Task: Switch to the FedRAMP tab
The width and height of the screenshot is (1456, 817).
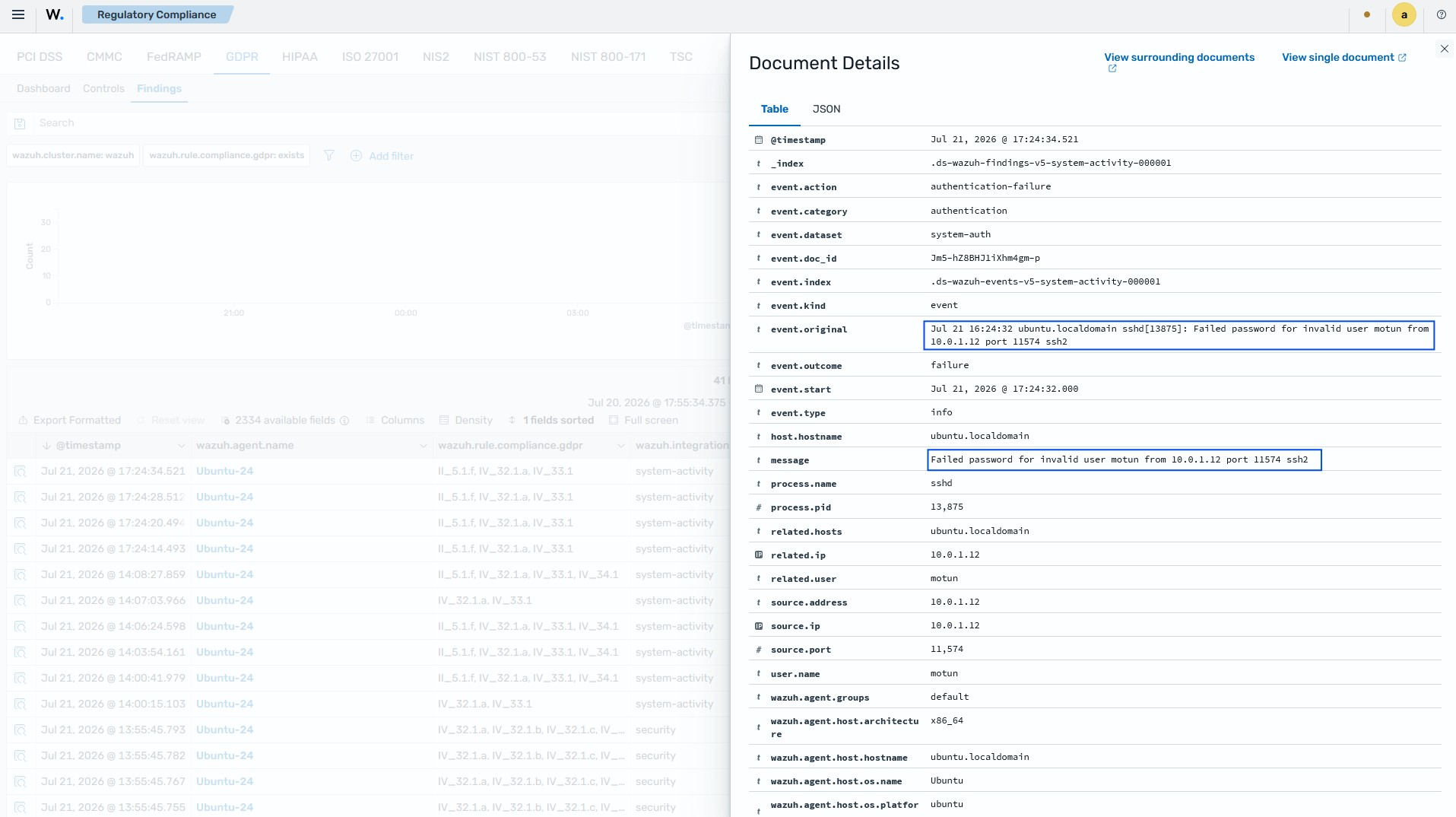Action: 174,57
